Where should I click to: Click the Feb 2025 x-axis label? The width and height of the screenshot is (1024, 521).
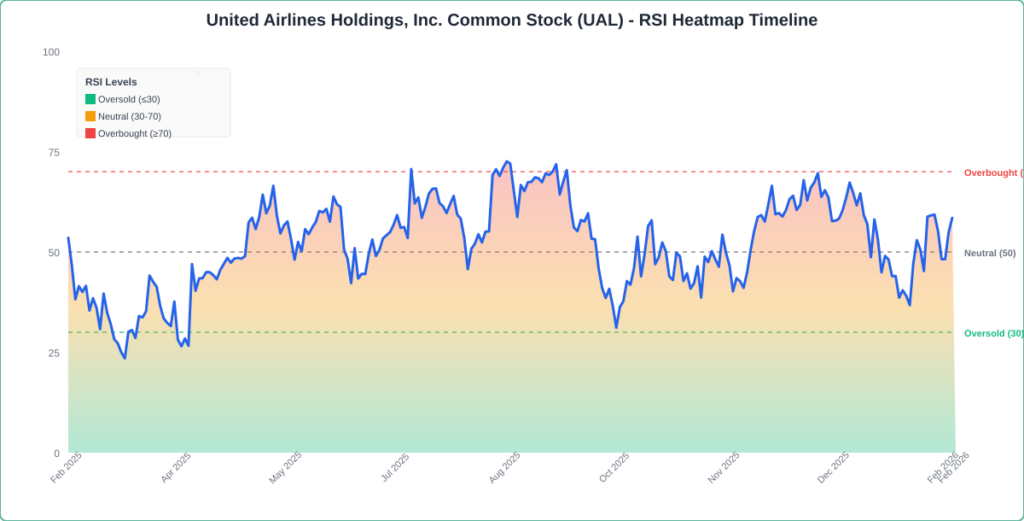[x=67, y=468]
